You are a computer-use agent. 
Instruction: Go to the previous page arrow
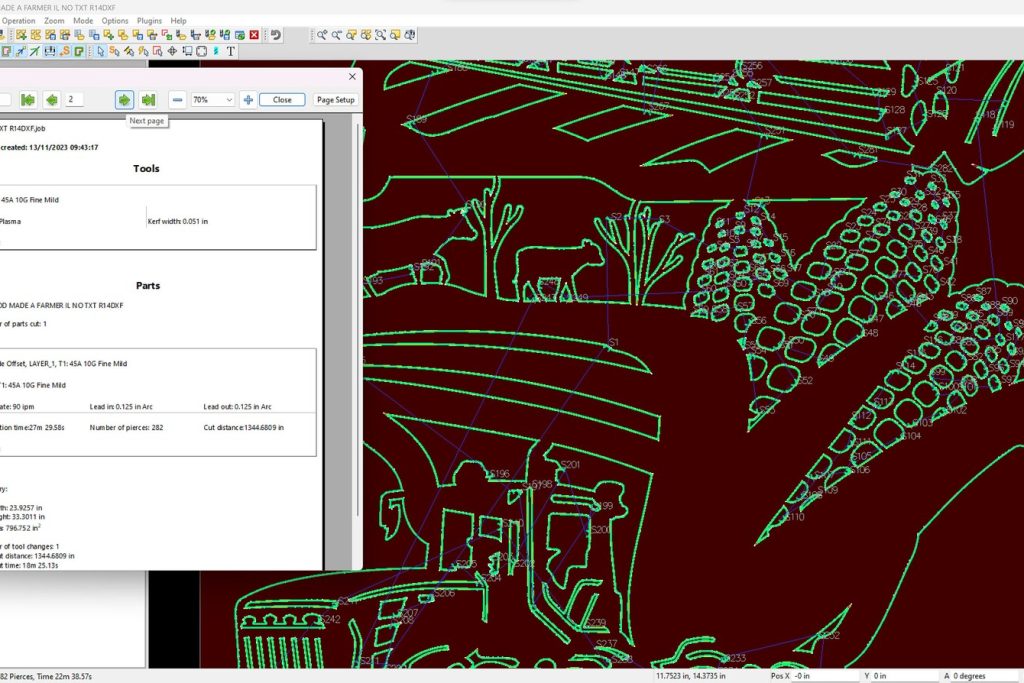pyautogui.click(x=50, y=100)
